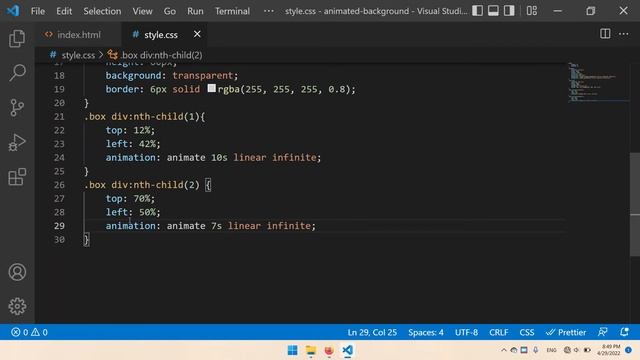Toggle the primary side bar layout icon

478,11
